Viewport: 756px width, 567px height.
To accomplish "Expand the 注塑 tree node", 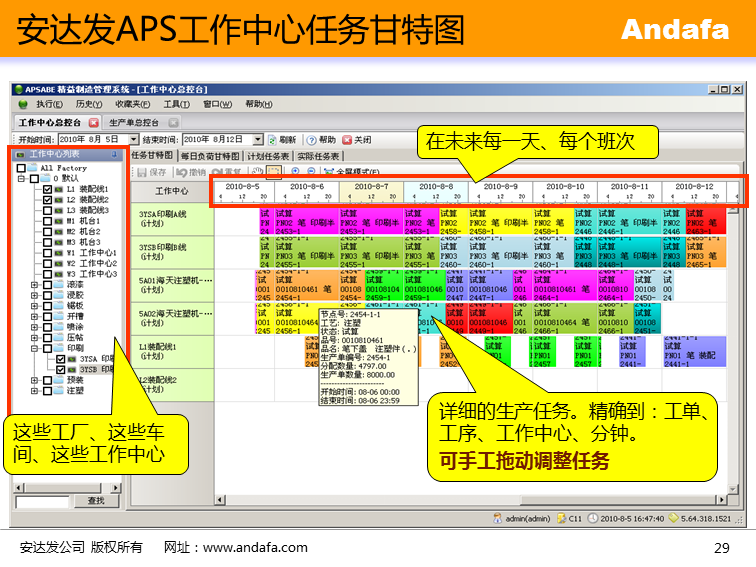I will tap(35, 390).
